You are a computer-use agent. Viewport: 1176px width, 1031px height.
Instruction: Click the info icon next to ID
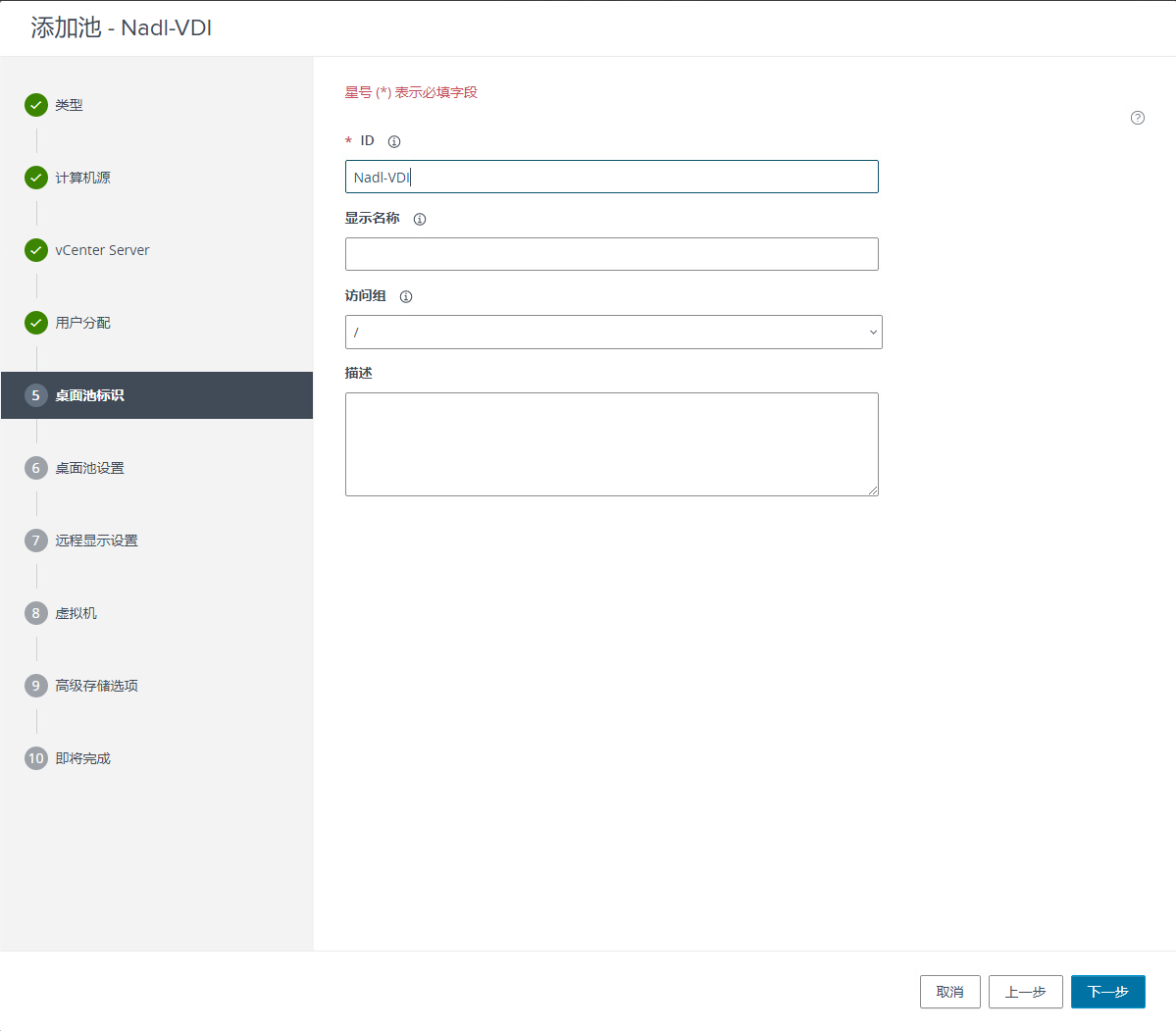(x=393, y=141)
